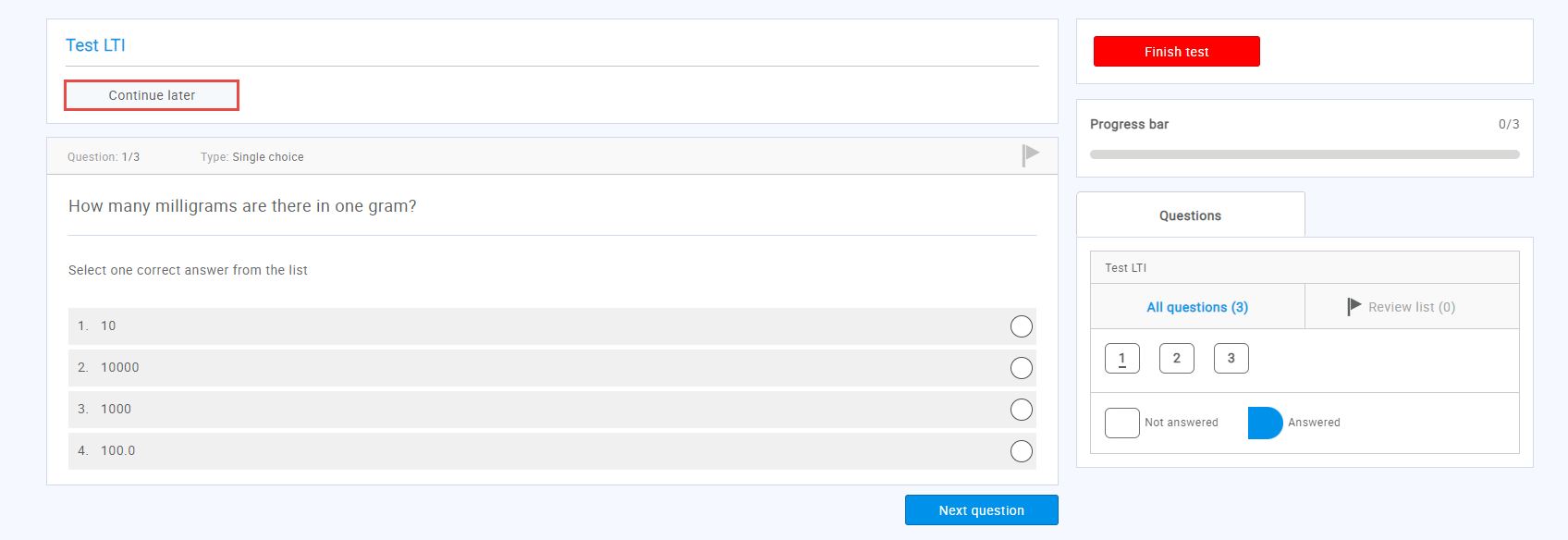The height and width of the screenshot is (540, 1568).
Task: Navigate to question number 2
Action: click(1176, 359)
